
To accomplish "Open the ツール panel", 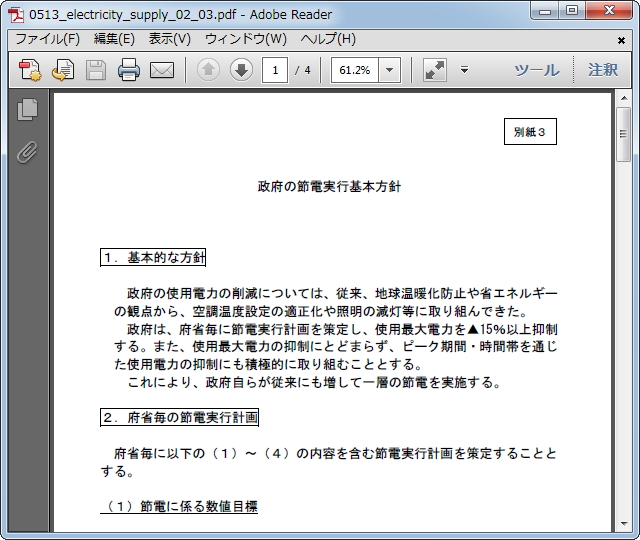I will [537, 70].
